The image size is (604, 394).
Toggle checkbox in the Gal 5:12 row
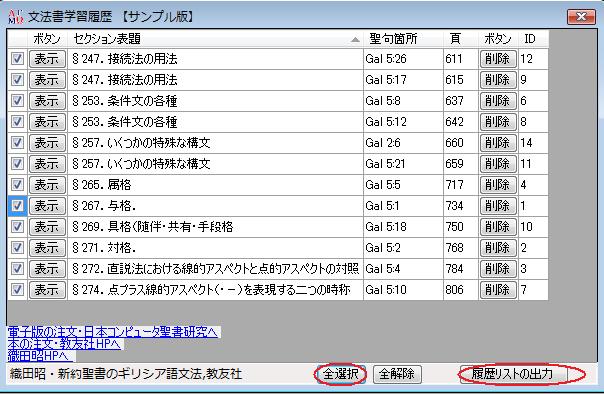[17, 122]
